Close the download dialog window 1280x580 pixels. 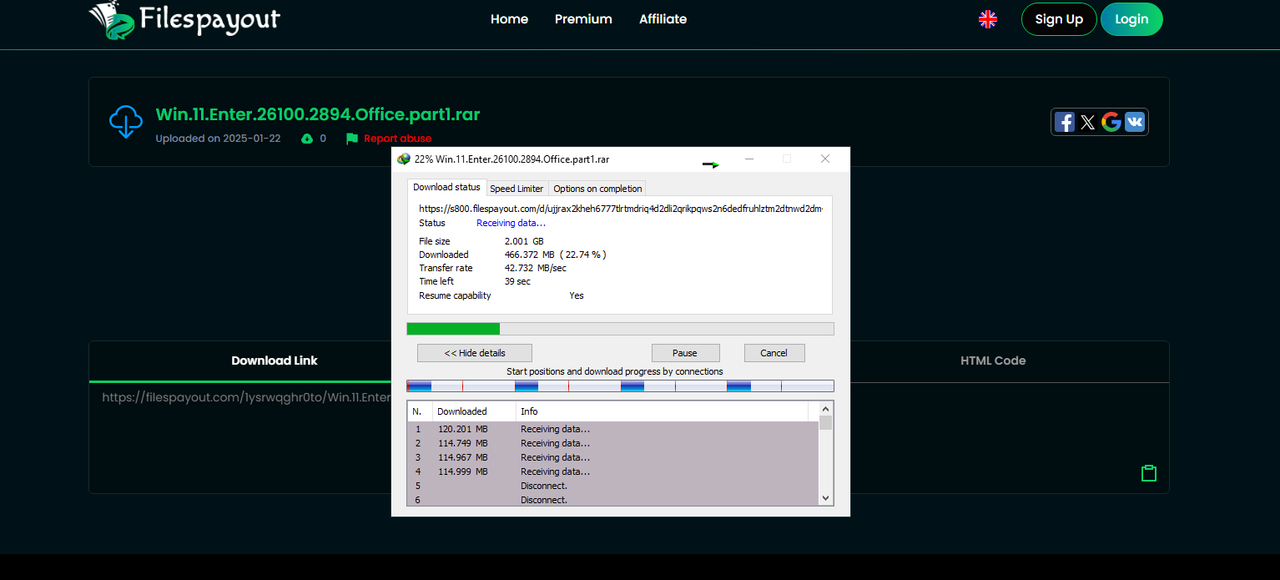point(825,159)
